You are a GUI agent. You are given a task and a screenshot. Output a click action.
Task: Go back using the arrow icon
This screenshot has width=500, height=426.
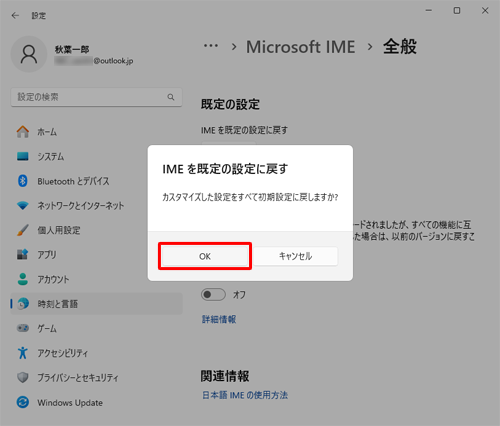point(15,16)
